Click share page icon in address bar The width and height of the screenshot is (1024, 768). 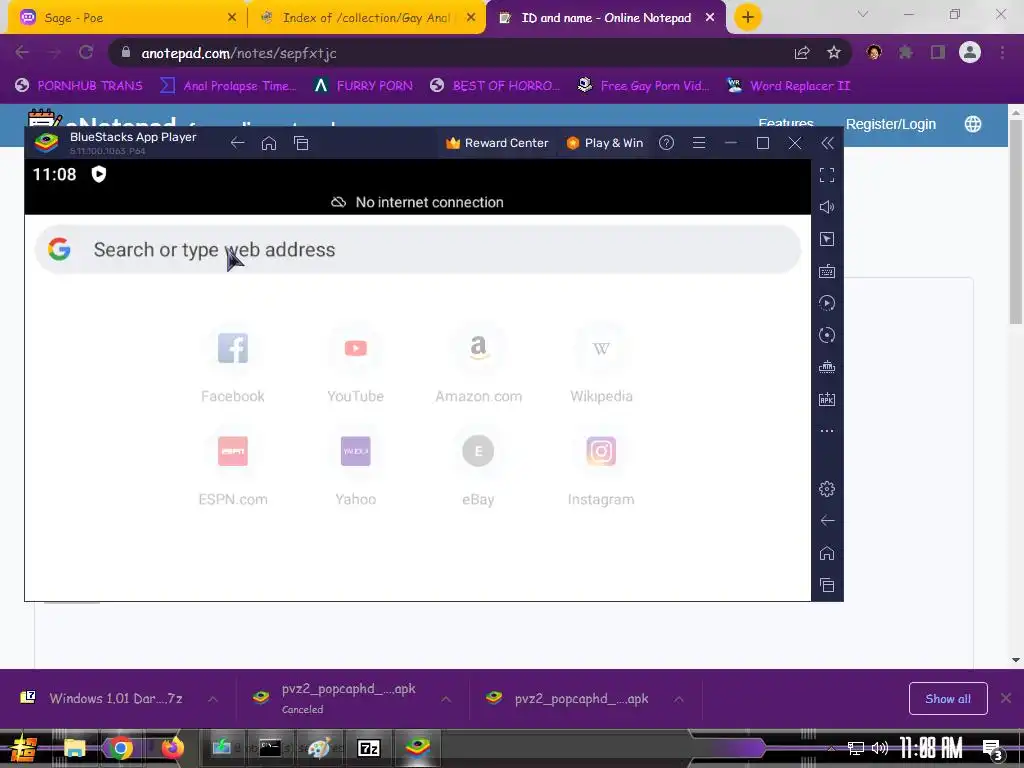(802, 53)
